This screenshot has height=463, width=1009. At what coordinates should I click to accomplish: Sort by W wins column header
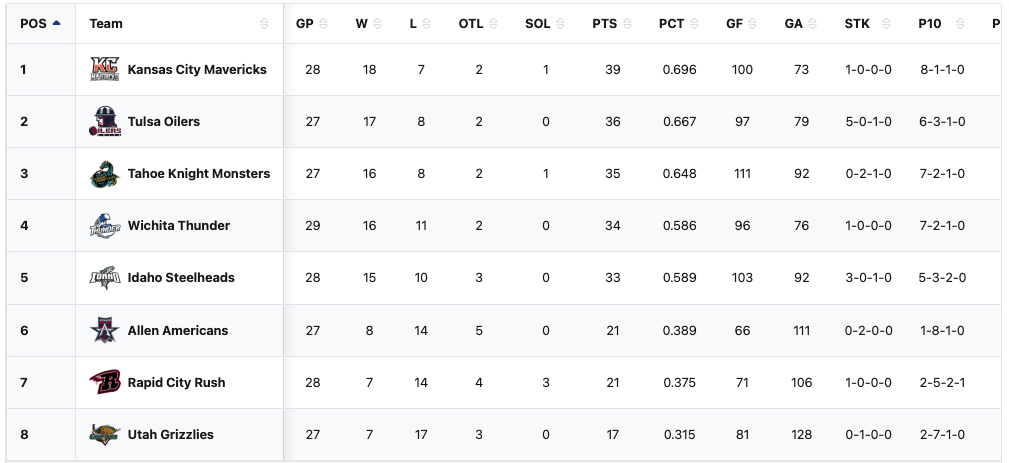click(361, 23)
